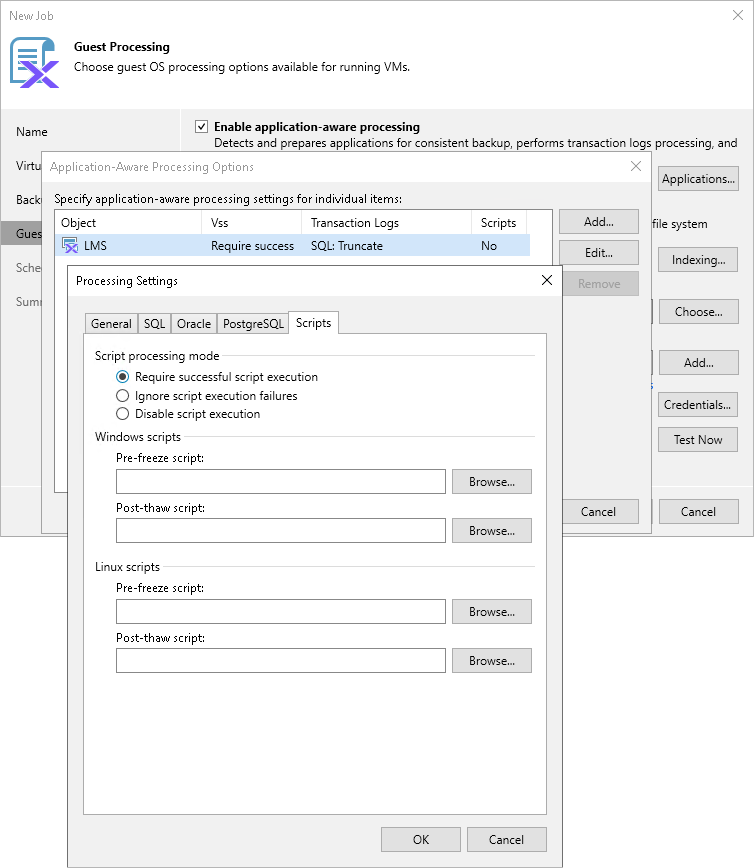Select Require successful script execution
Viewport: 754px width, 868px height.
coord(123,377)
